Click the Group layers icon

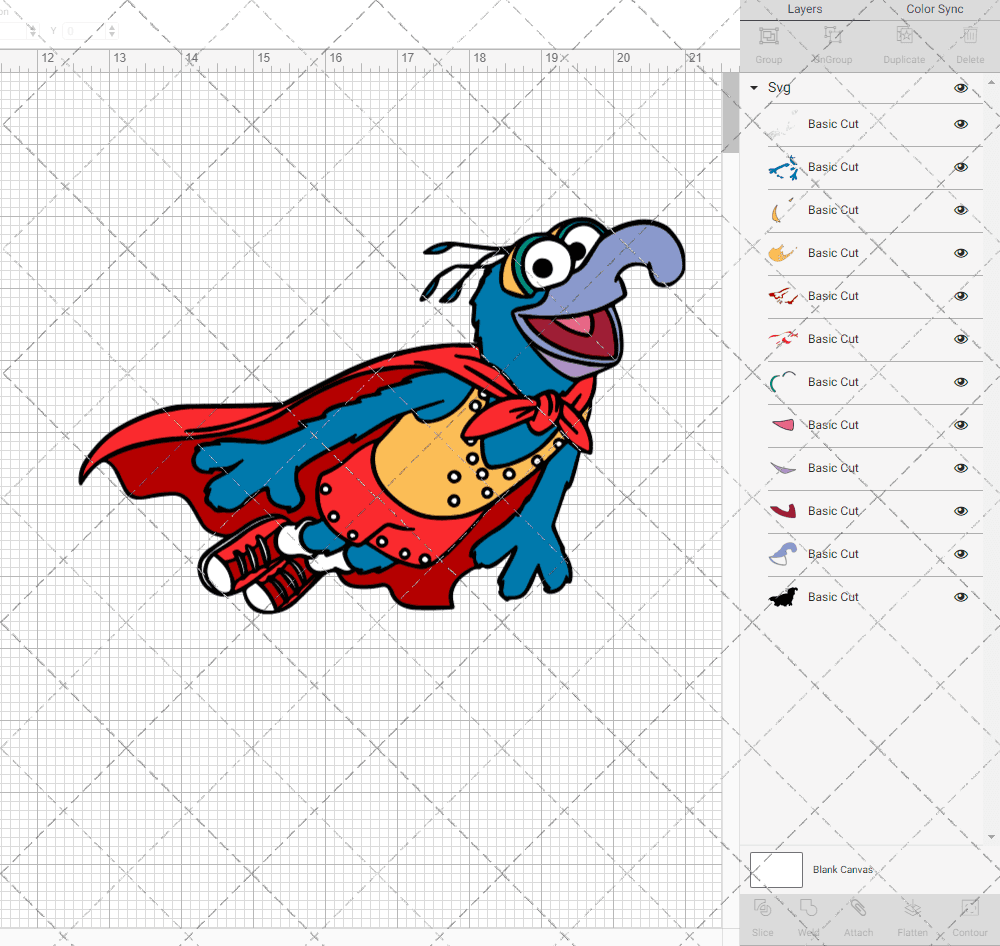point(768,36)
